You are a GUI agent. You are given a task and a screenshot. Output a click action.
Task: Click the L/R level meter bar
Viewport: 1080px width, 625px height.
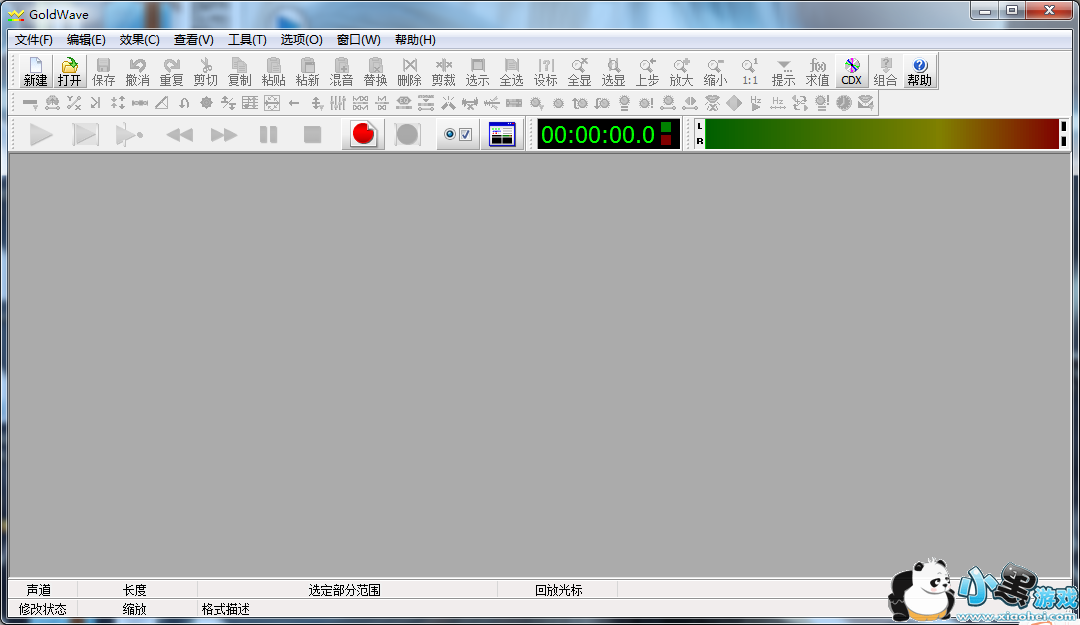pos(882,134)
